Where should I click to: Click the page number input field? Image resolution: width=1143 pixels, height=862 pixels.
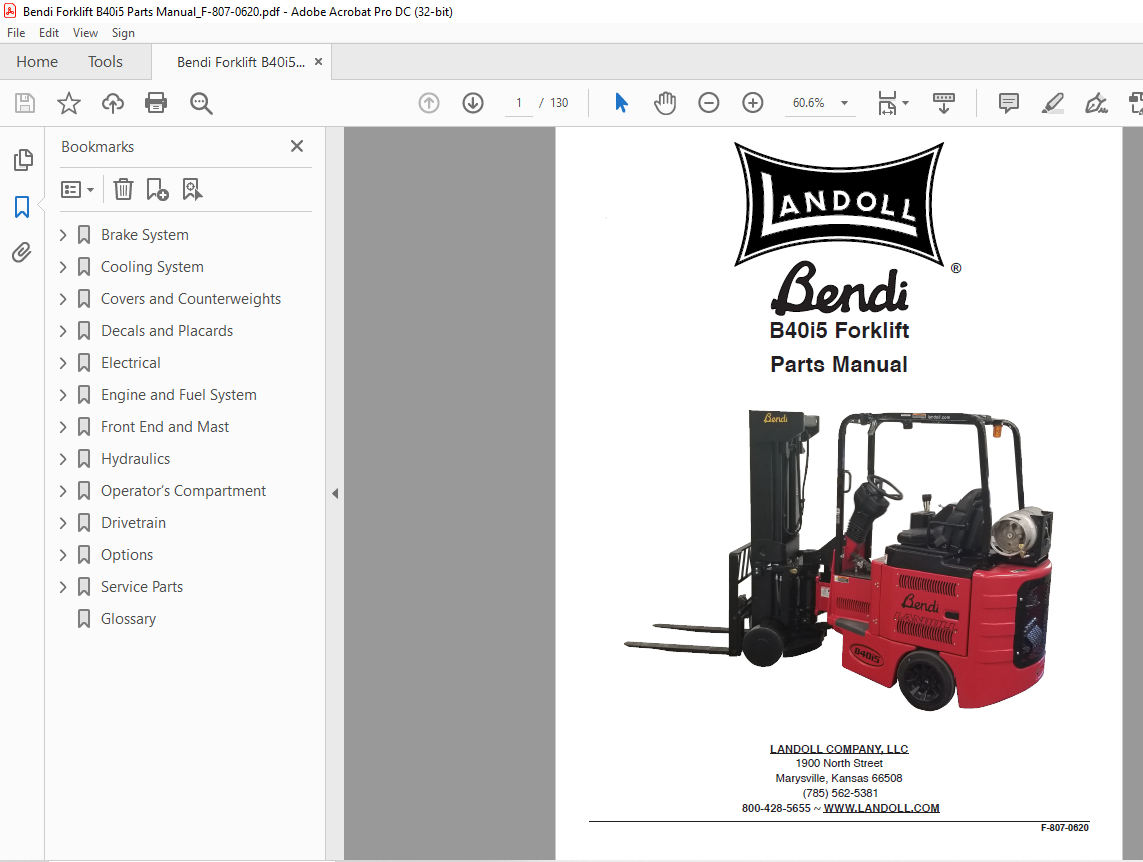tap(519, 103)
